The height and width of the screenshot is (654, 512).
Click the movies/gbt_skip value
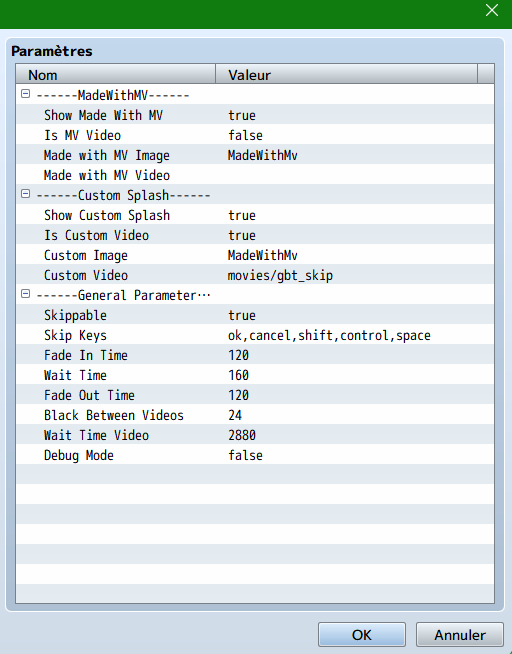280,275
